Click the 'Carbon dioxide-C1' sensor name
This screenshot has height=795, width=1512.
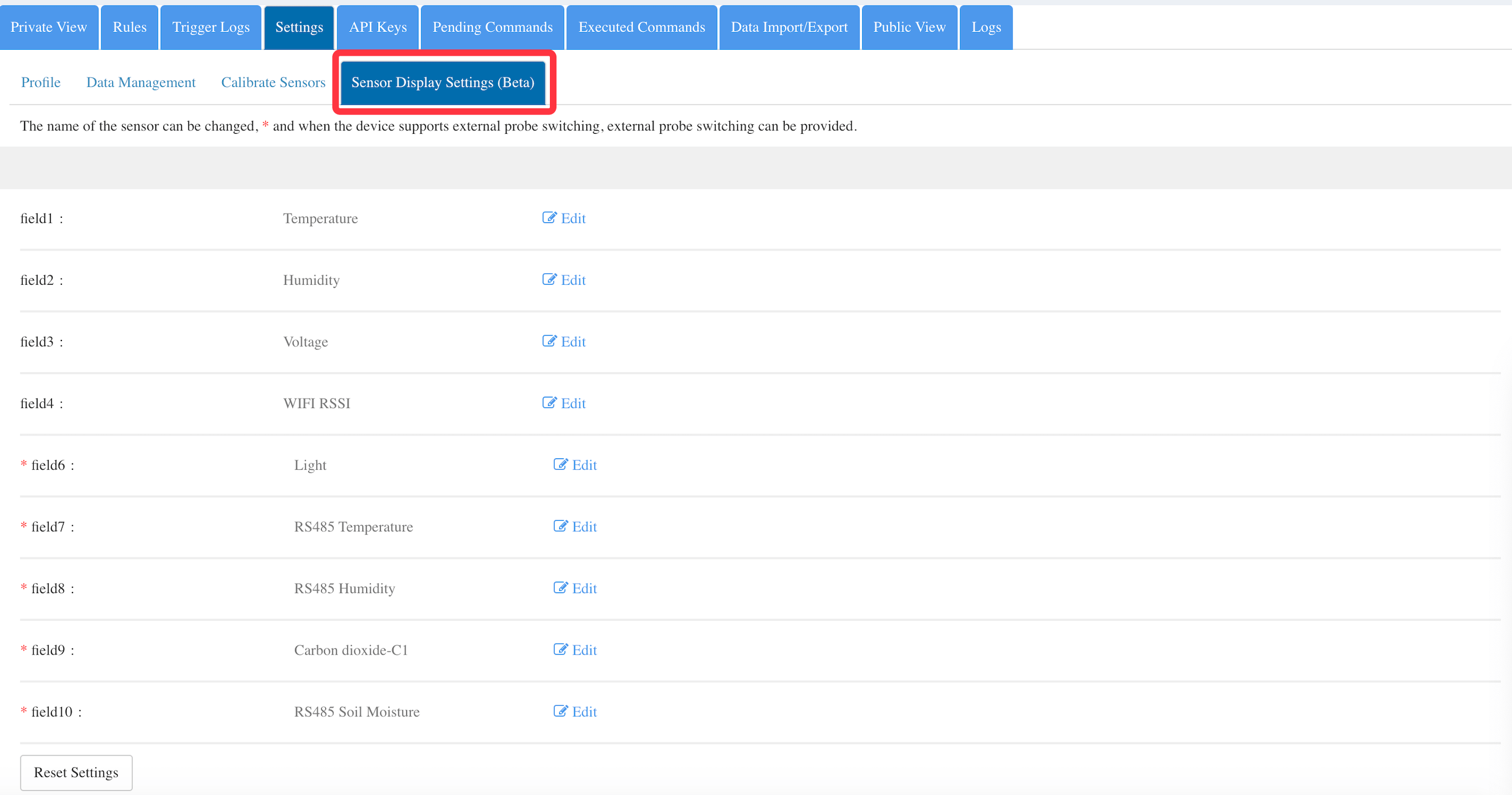click(x=351, y=650)
